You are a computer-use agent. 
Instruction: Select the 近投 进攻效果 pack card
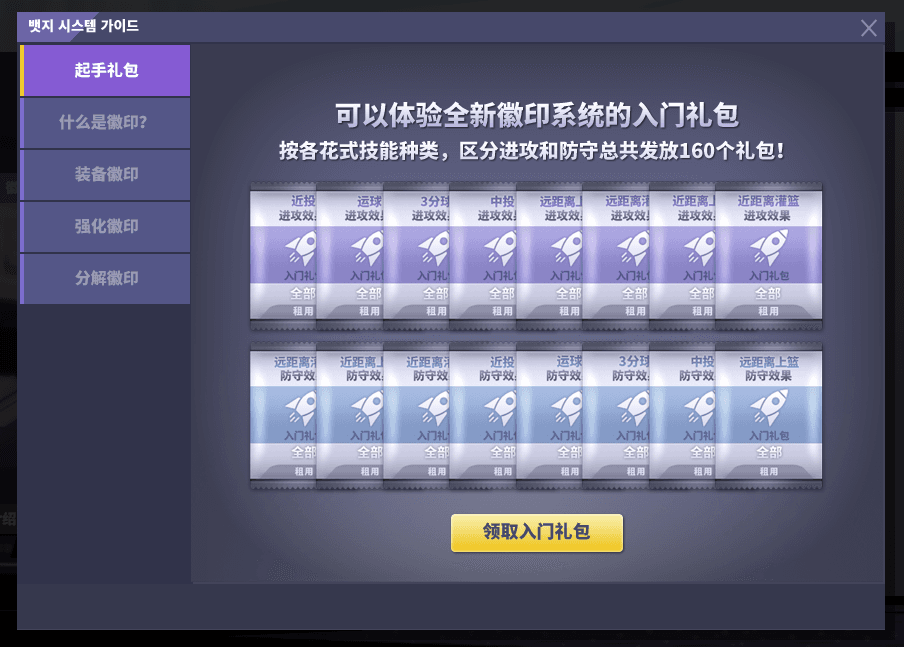(x=282, y=256)
